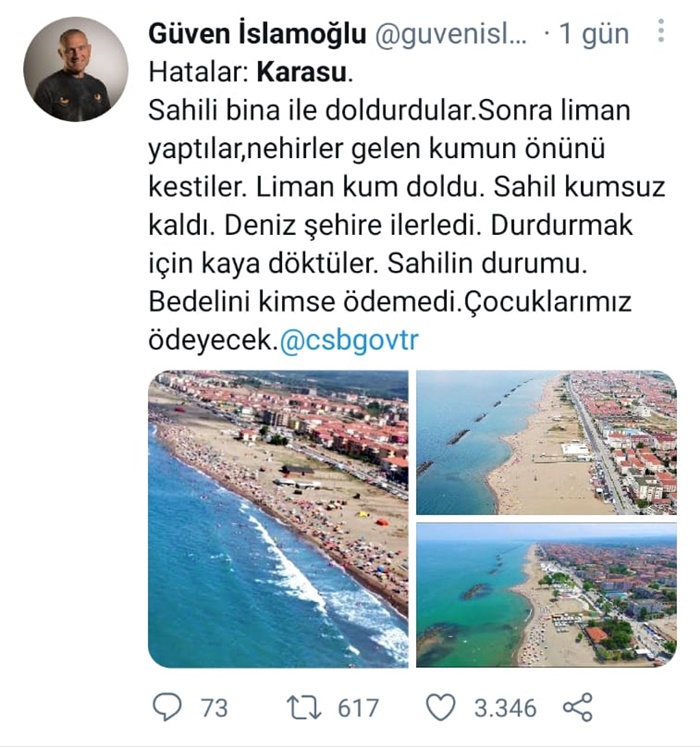
Task: View the 73 replies count
Action: click(214, 708)
